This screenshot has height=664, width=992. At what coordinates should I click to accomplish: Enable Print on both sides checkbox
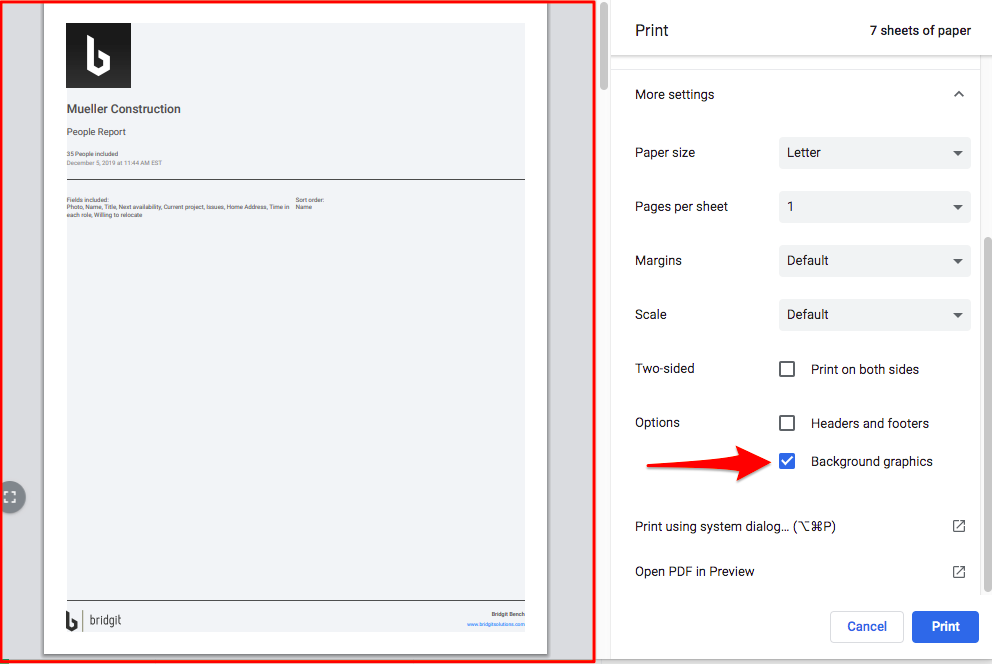787,369
